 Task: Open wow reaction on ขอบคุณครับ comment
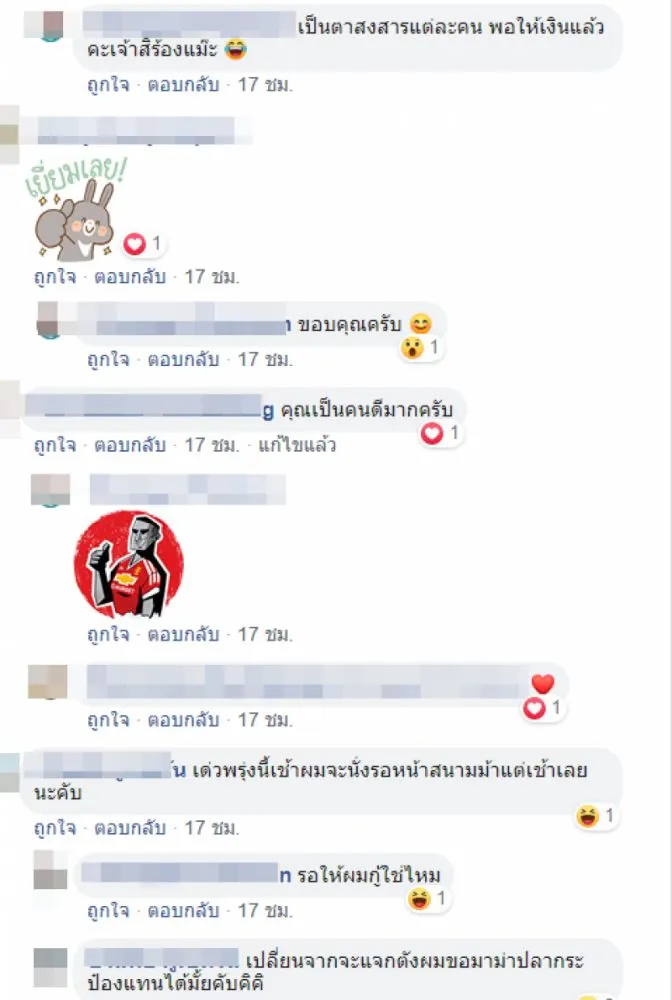pos(421,348)
